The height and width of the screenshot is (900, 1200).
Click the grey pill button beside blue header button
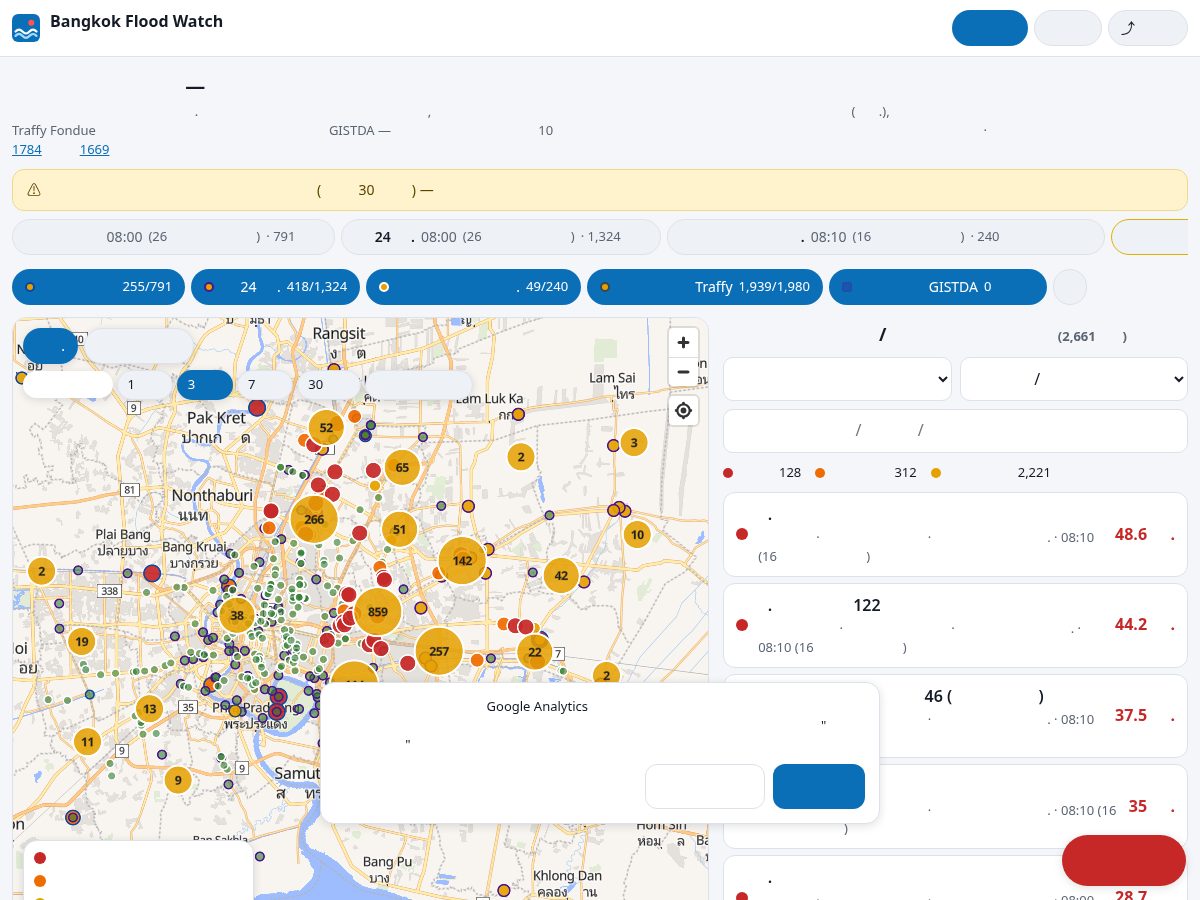[1067, 28]
